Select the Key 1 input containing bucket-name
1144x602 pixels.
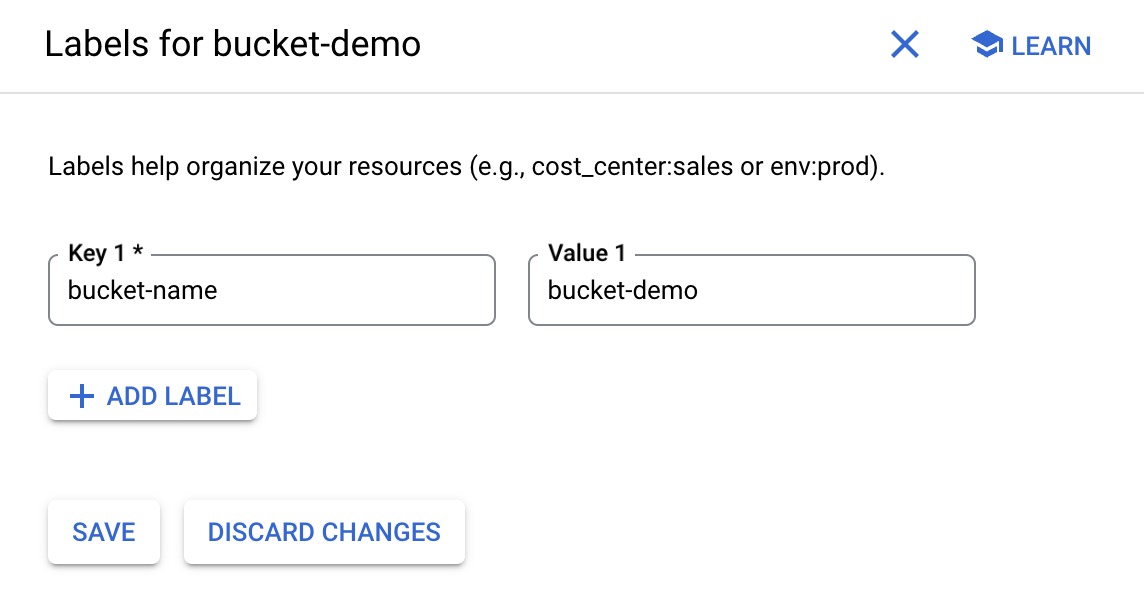tap(270, 290)
